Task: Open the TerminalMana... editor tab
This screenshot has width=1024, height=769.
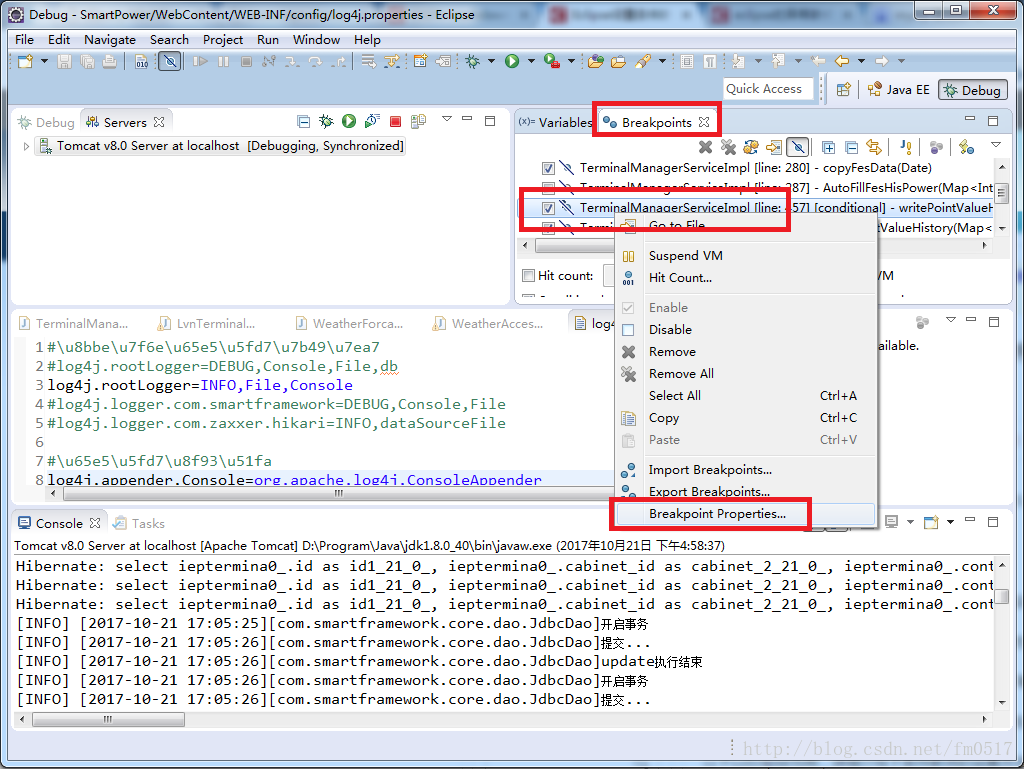Action: click(x=74, y=324)
